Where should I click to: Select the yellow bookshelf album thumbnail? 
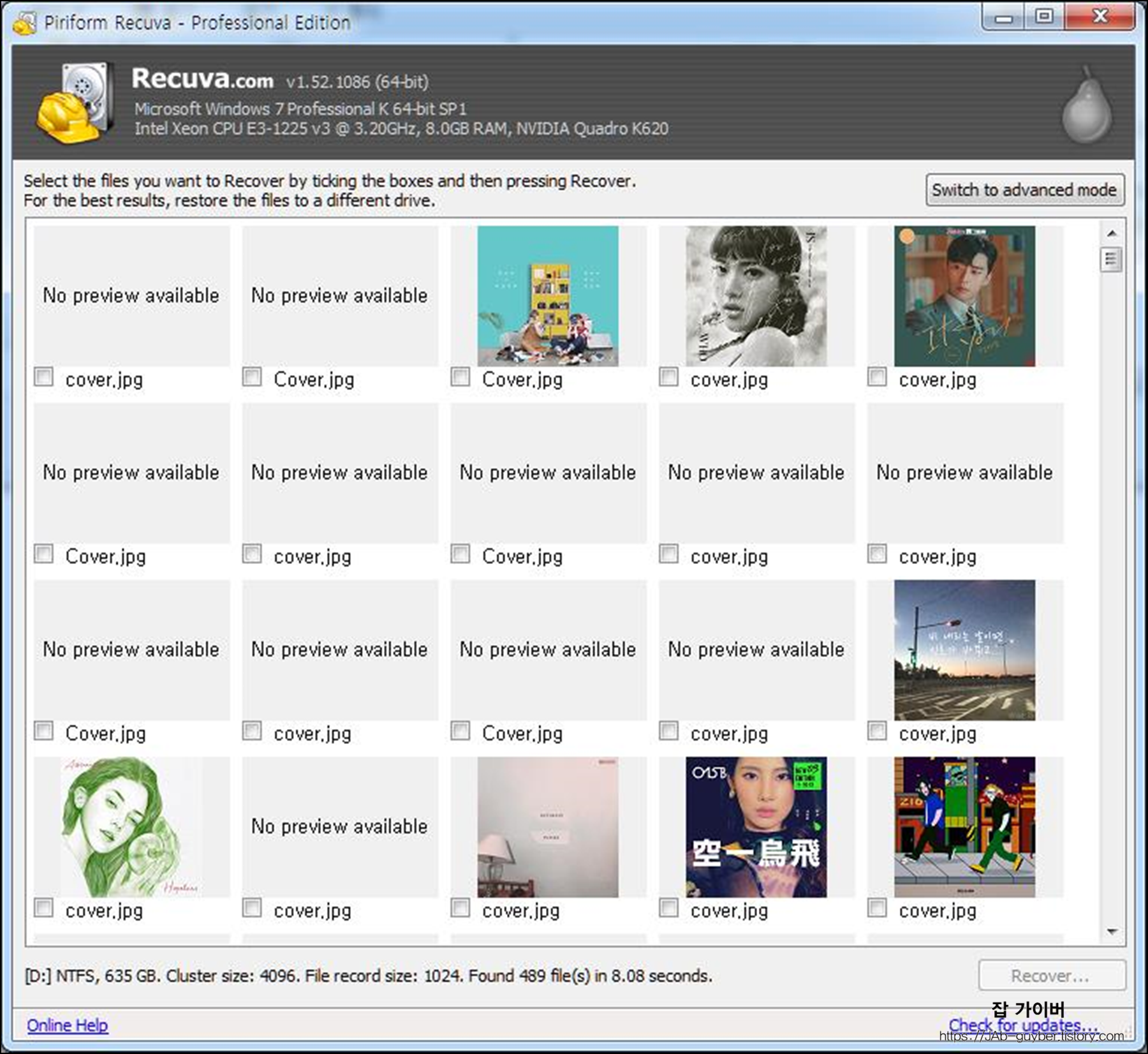548,296
